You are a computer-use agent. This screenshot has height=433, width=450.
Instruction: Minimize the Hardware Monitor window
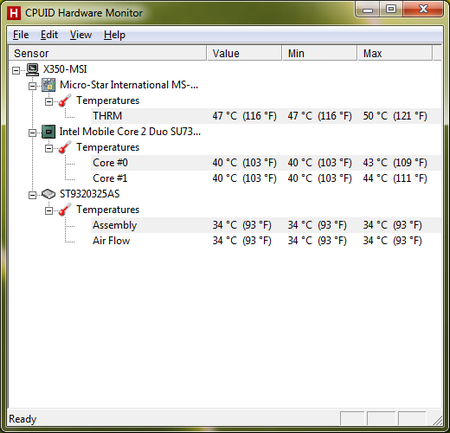[x=368, y=10]
